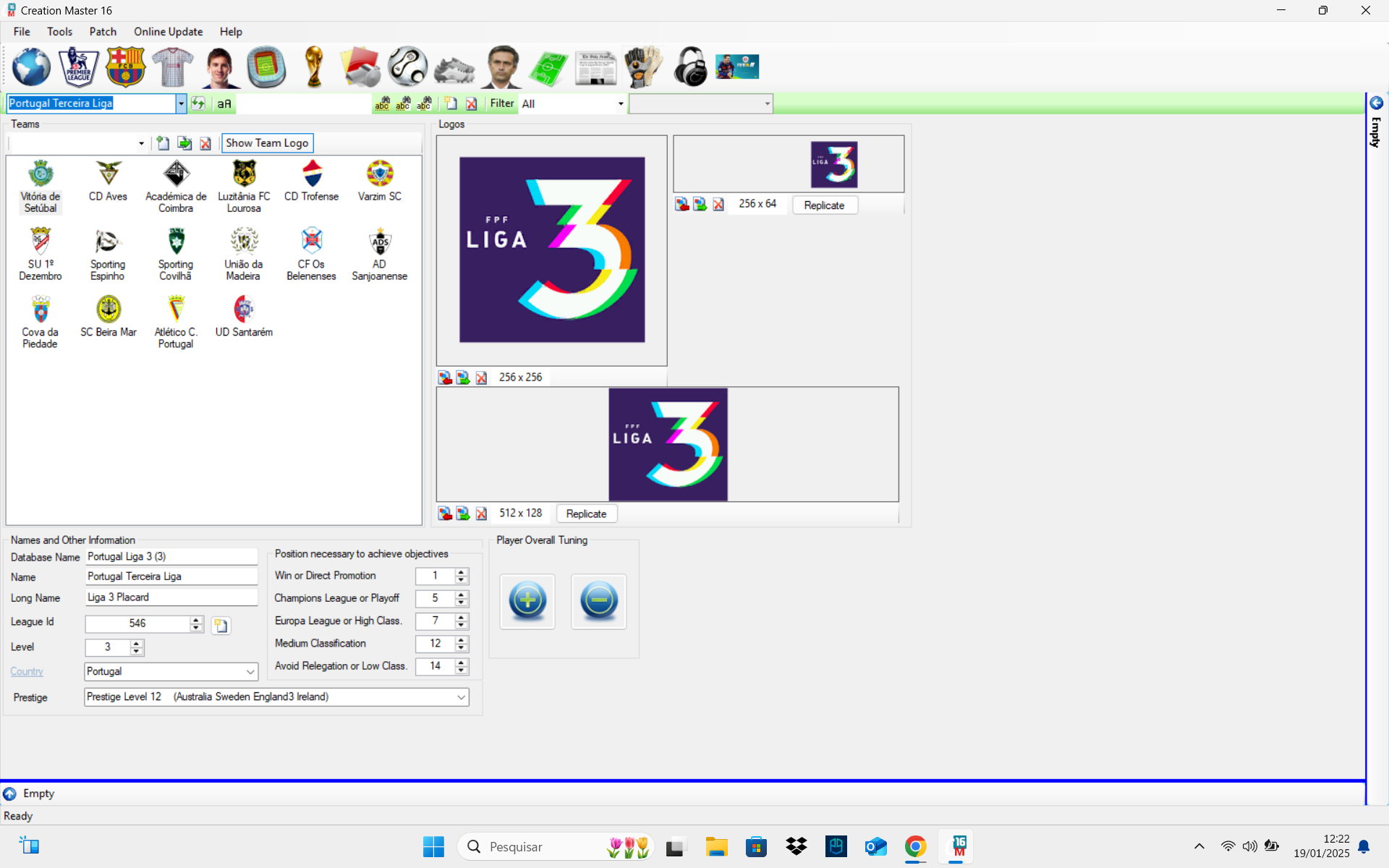Screen dimensions: 1389x868
Task: Select team Vitória de Setúbal
Action: [x=41, y=187]
